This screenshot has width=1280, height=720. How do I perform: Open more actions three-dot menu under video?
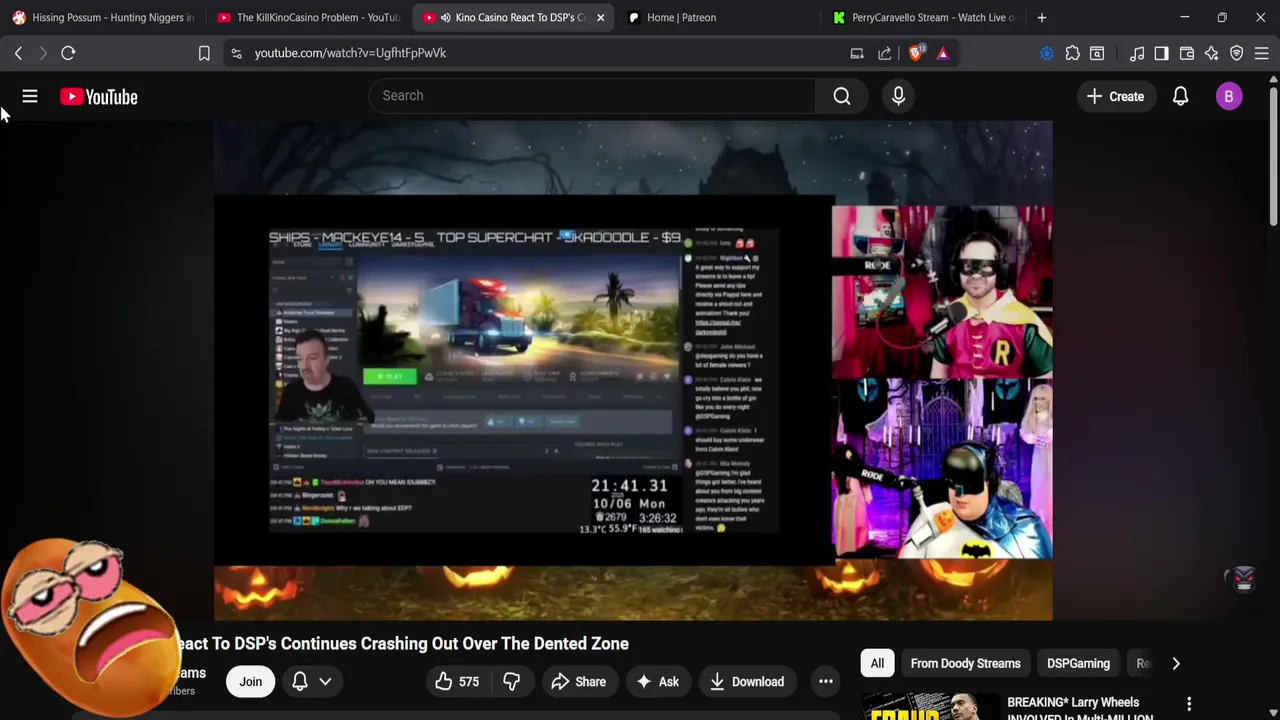point(826,682)
